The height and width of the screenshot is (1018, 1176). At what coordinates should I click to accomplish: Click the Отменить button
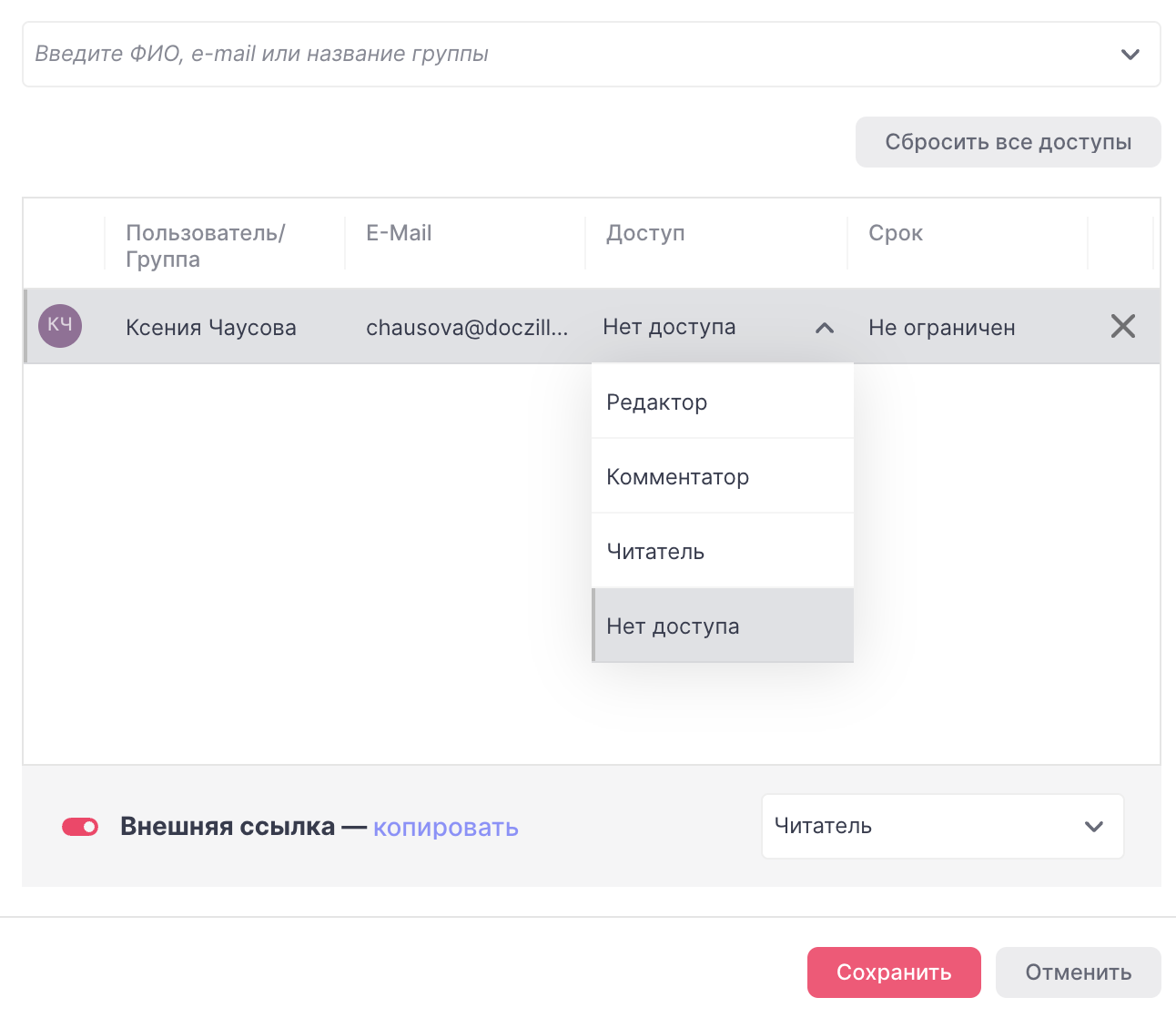(1078, 972)
